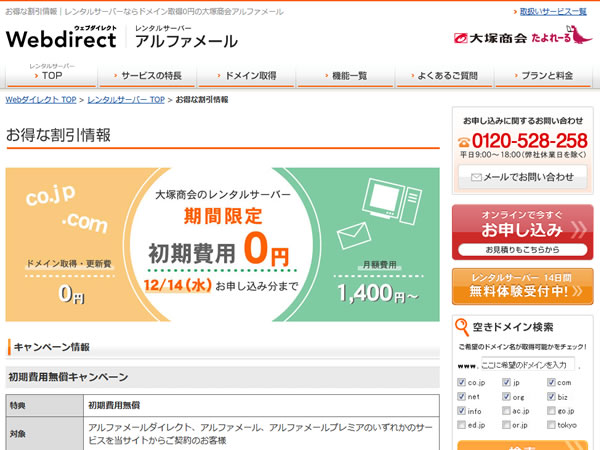Viewport: 600px width, 450px height.
Task: Click the キャンペーン情報 section heading
Action: [52, 347]
